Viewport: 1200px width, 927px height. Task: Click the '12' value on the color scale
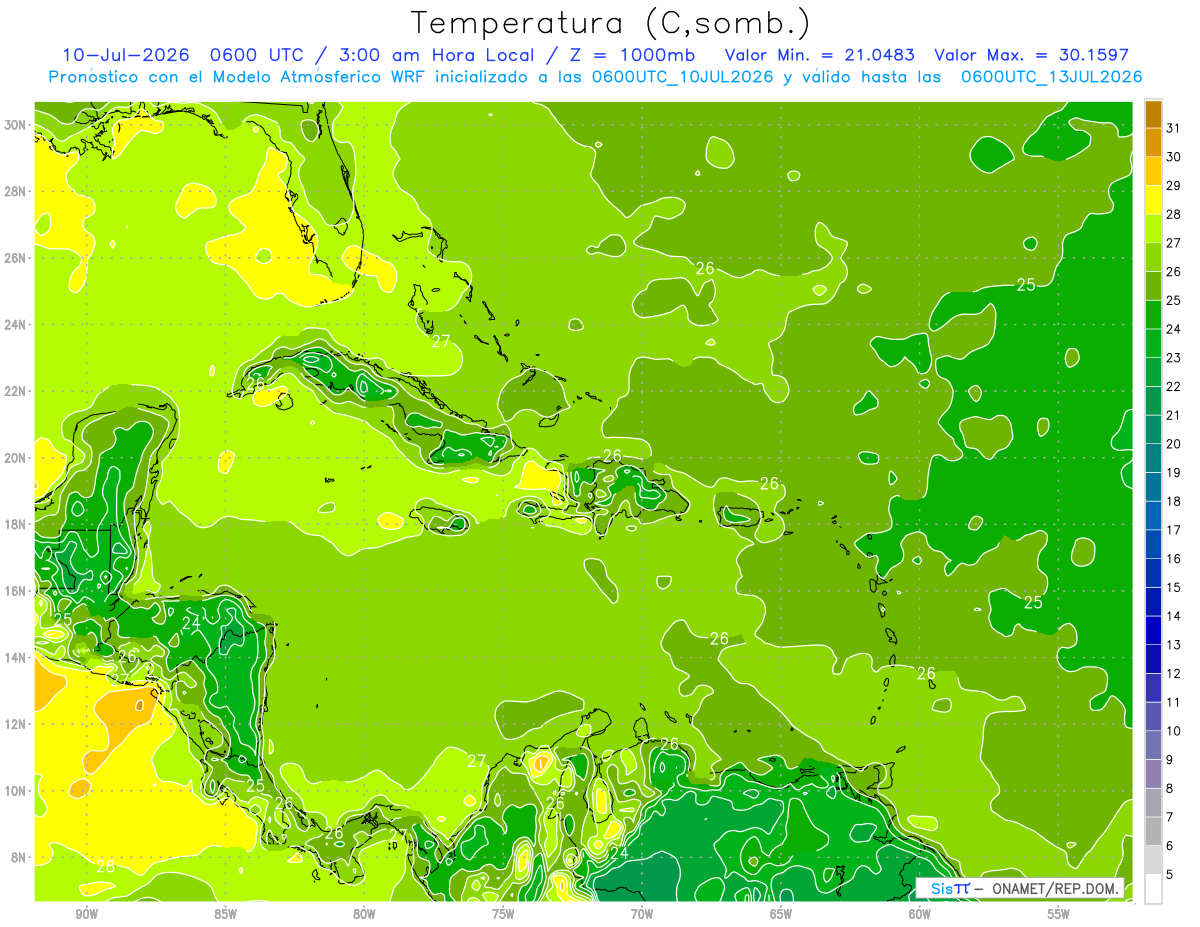click(x=1174, y=673)
